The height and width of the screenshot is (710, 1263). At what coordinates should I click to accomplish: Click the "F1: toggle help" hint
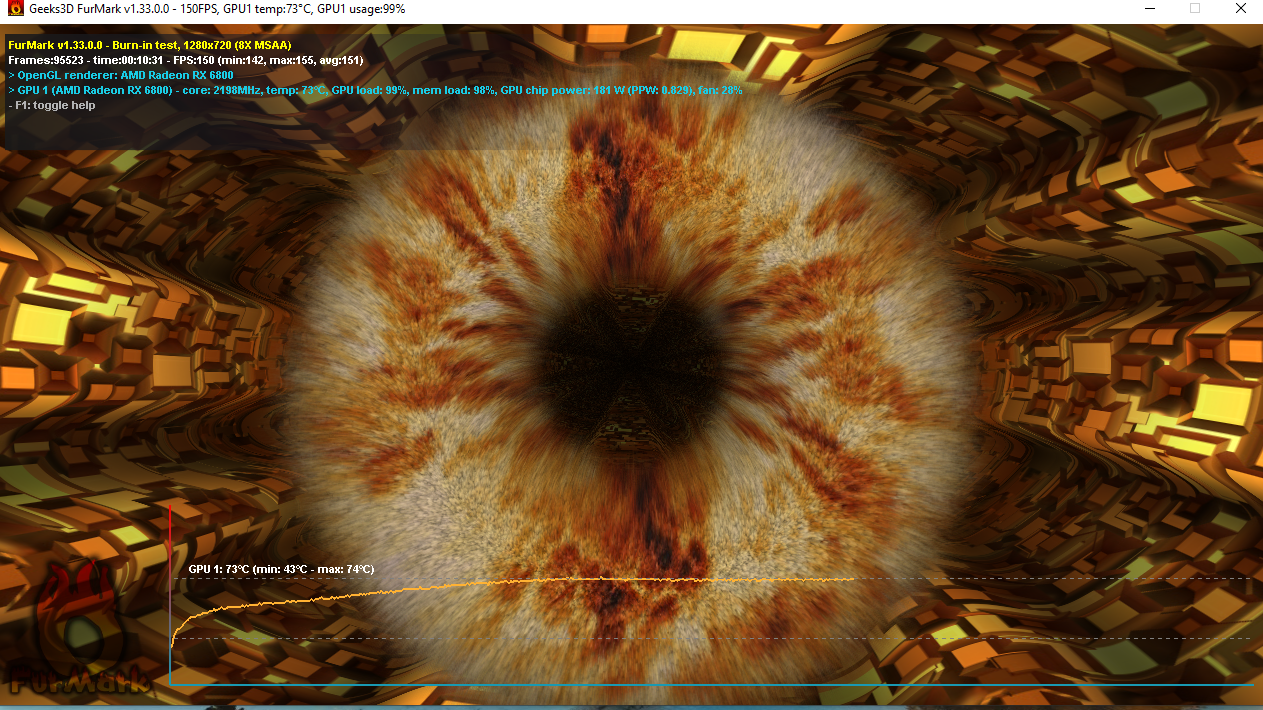[x=51, y=105]
